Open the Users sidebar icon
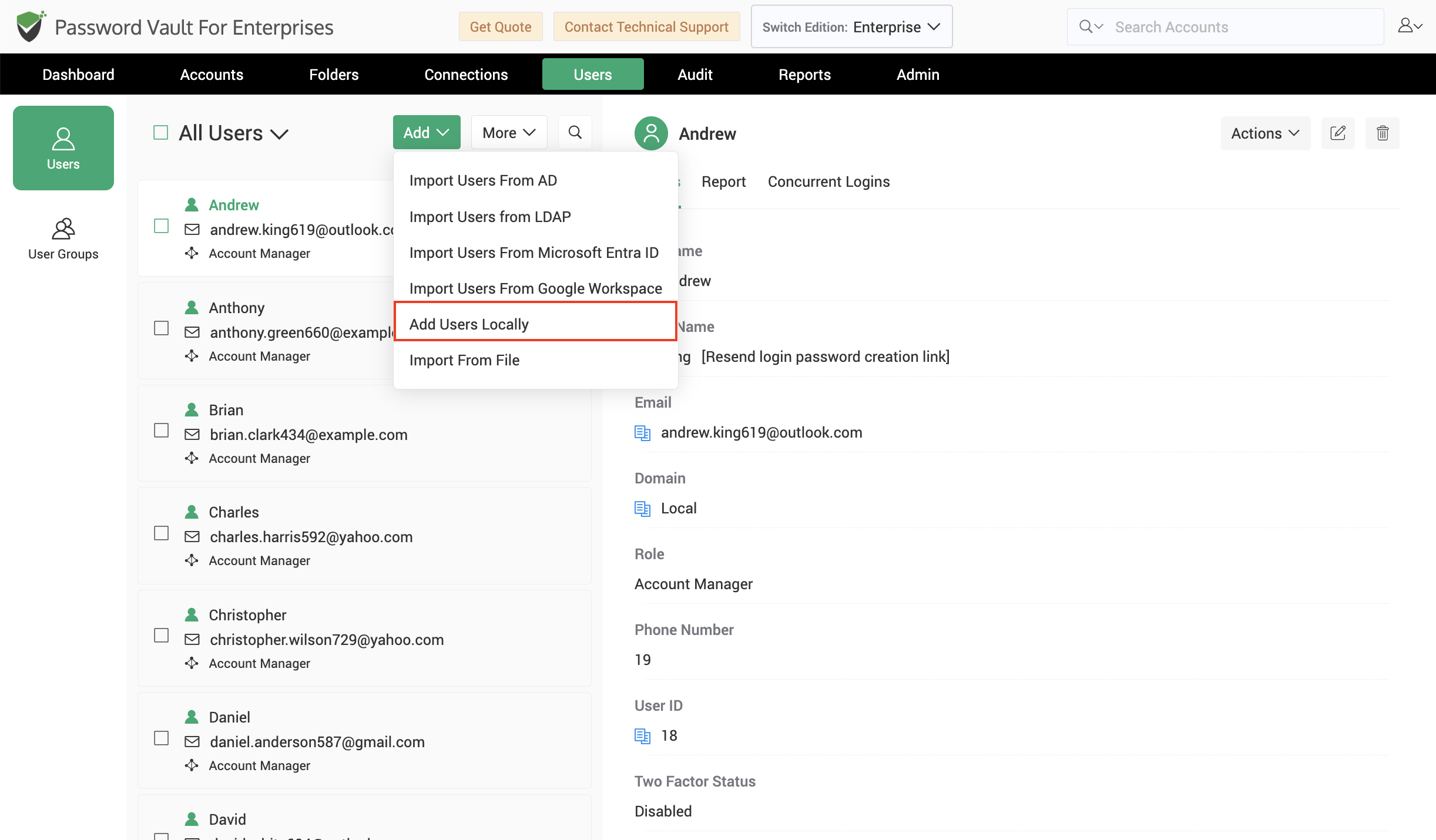This screenshot has width=1436, height=840. click(63, 148)
